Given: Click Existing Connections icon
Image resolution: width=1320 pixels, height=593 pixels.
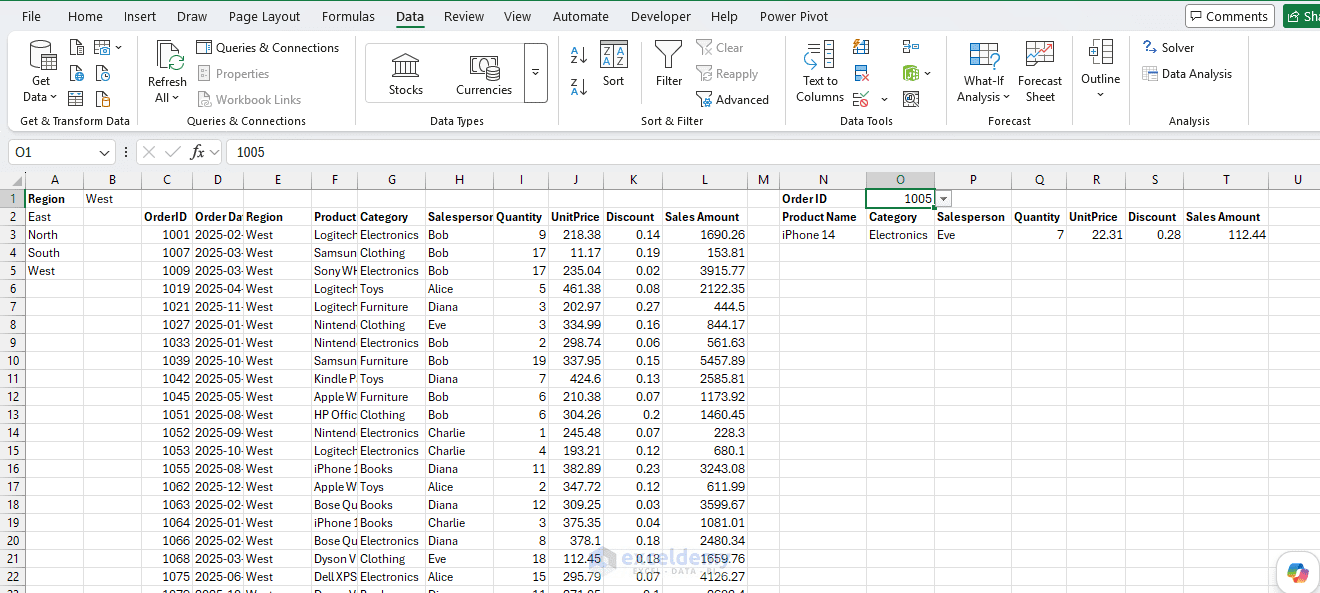Looking at the screenshot, I should click(103, 99).
